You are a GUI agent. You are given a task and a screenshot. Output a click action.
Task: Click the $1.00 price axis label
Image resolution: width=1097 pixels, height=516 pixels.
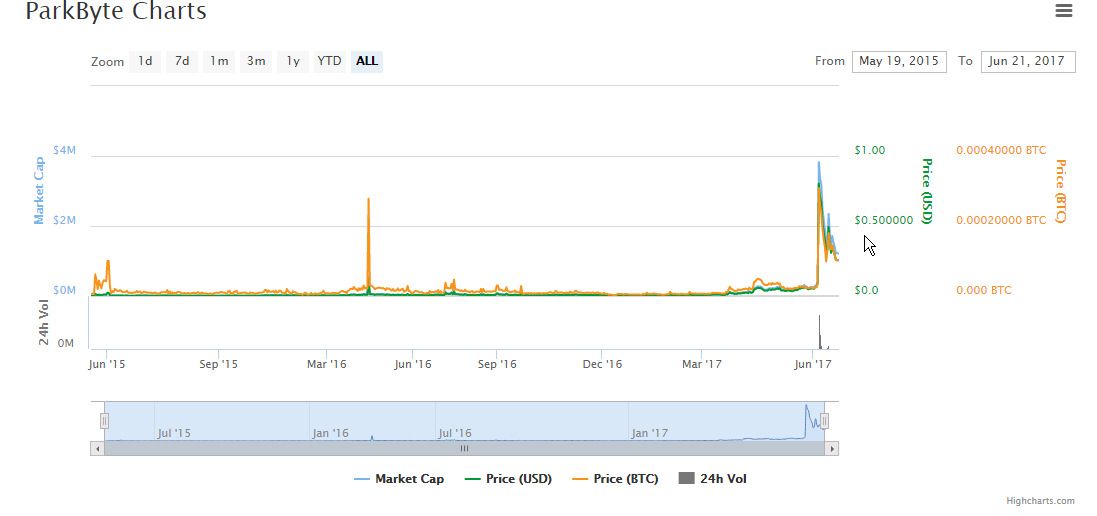pos(870,150)
